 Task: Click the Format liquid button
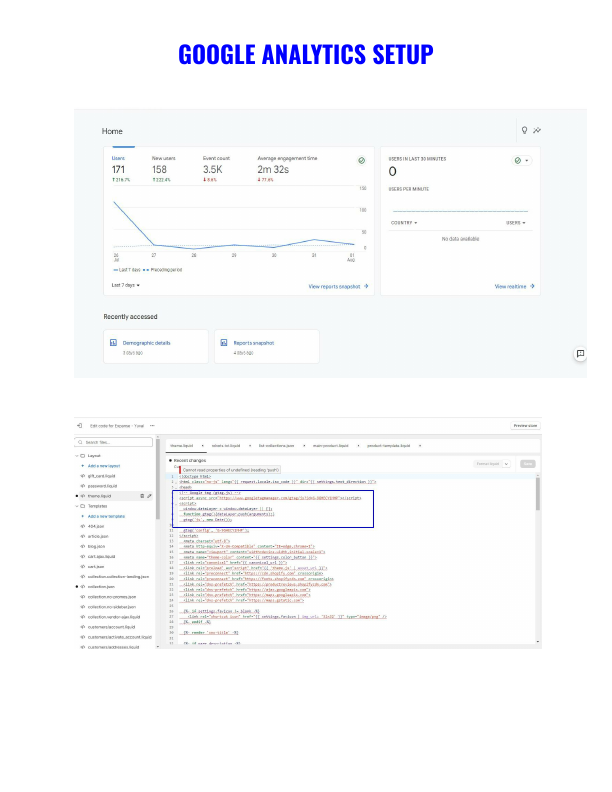click(487, 464)
